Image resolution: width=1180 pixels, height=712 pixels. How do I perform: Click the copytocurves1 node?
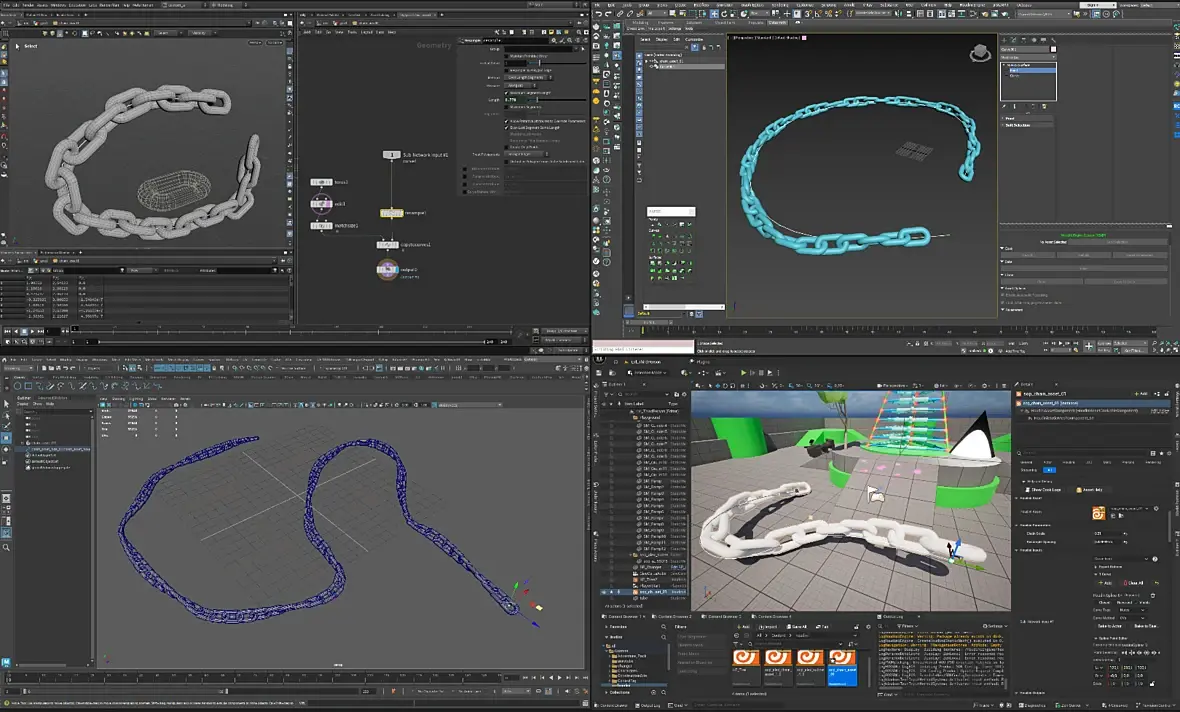[387, 244]
